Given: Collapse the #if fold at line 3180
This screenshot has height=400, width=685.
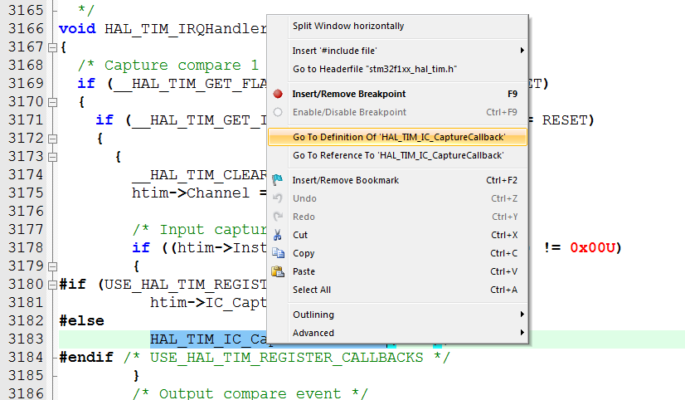Looking at the screenshot, I should tap(51, 284).
